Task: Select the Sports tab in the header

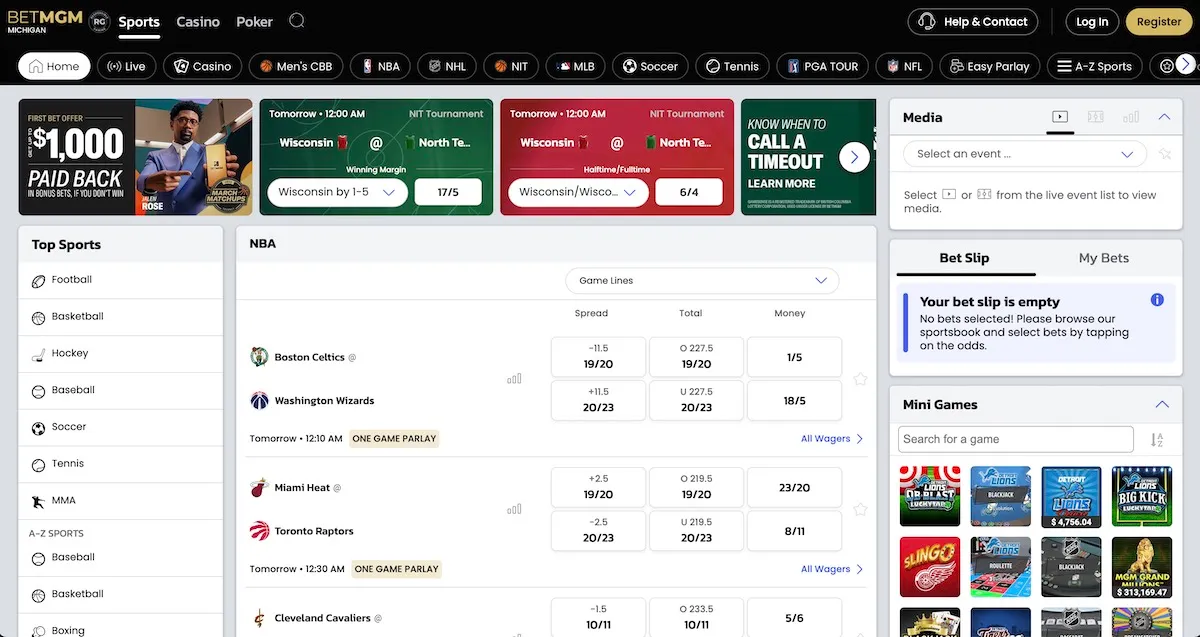Action: click(139, 22)
